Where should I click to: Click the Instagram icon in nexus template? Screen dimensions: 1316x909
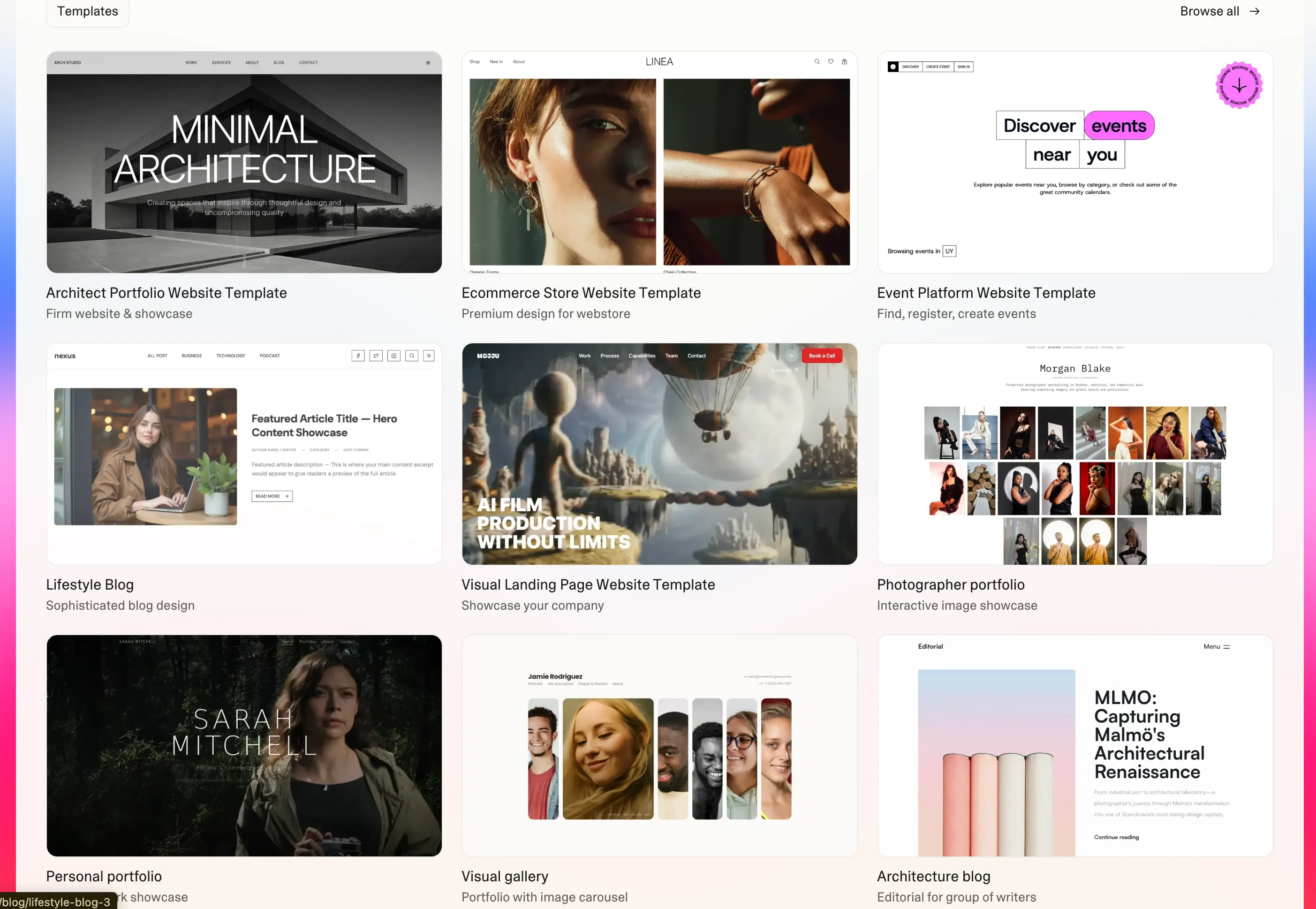tap(393, 356)
